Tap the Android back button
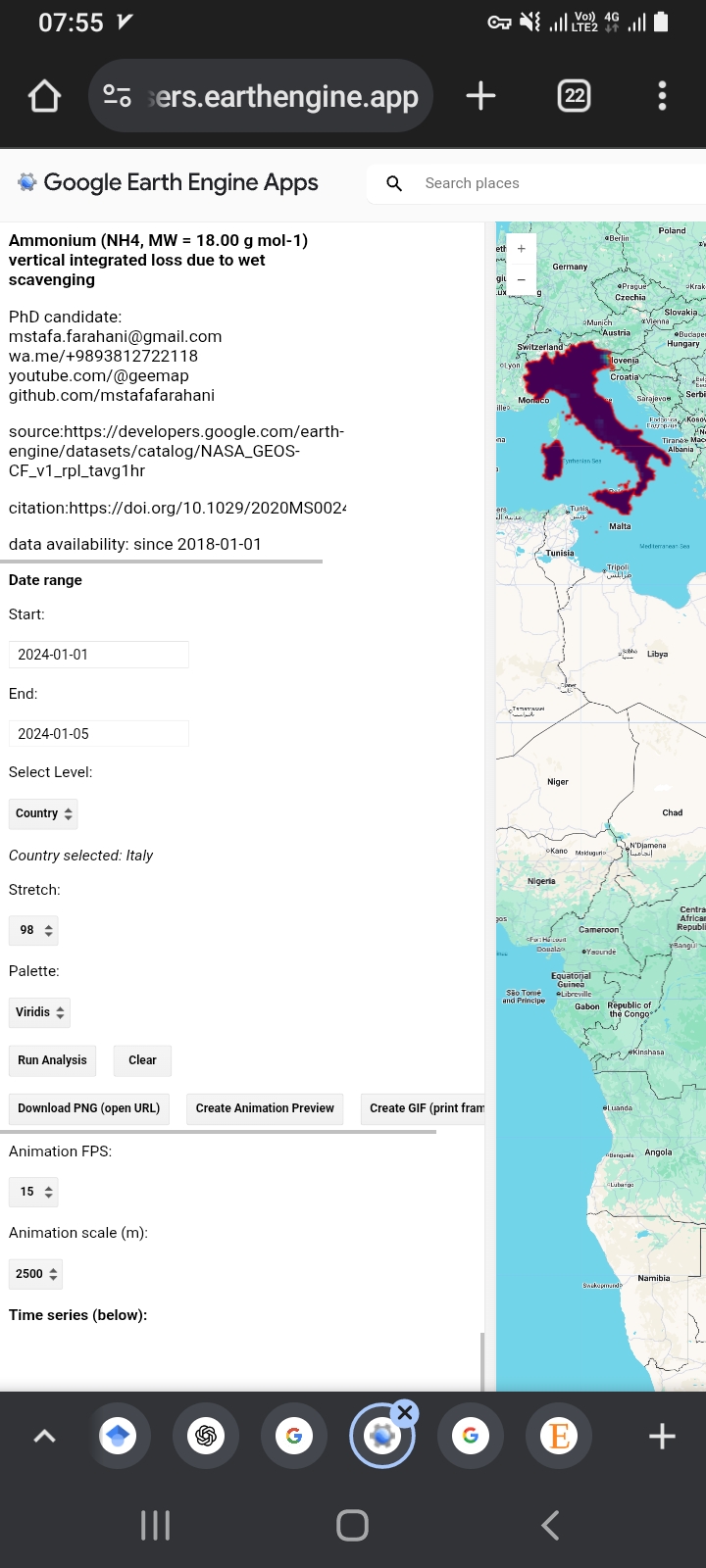The image size is (706, 1568). 550,1525
